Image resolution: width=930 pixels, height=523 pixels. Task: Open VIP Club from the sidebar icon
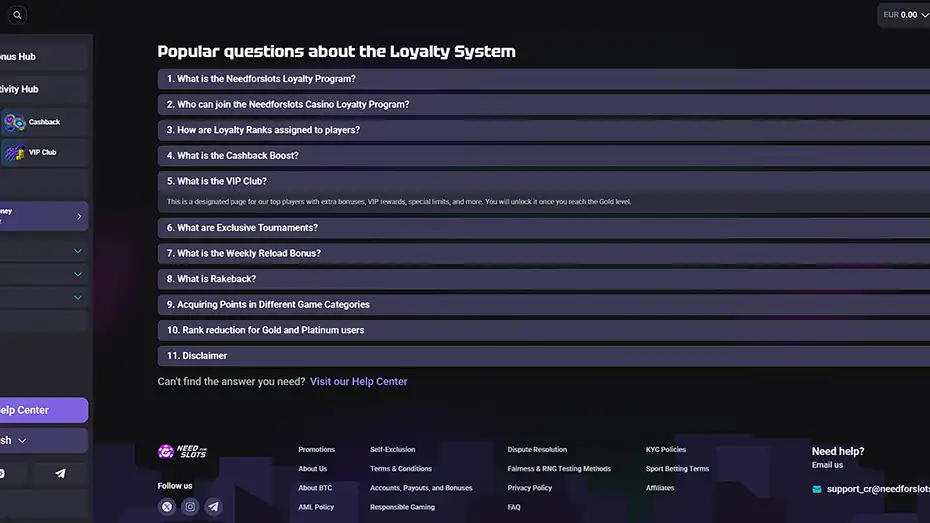(14, 153)
